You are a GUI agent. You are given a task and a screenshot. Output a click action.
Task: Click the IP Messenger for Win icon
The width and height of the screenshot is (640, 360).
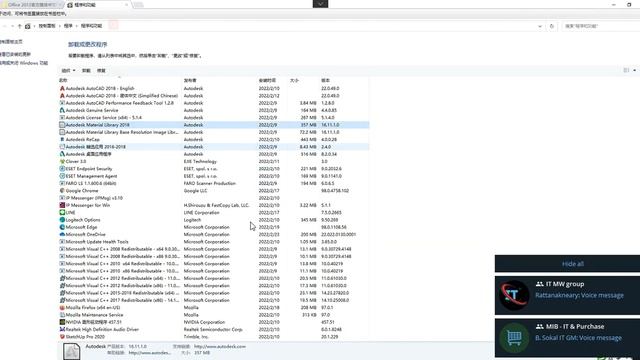(62, 205)
